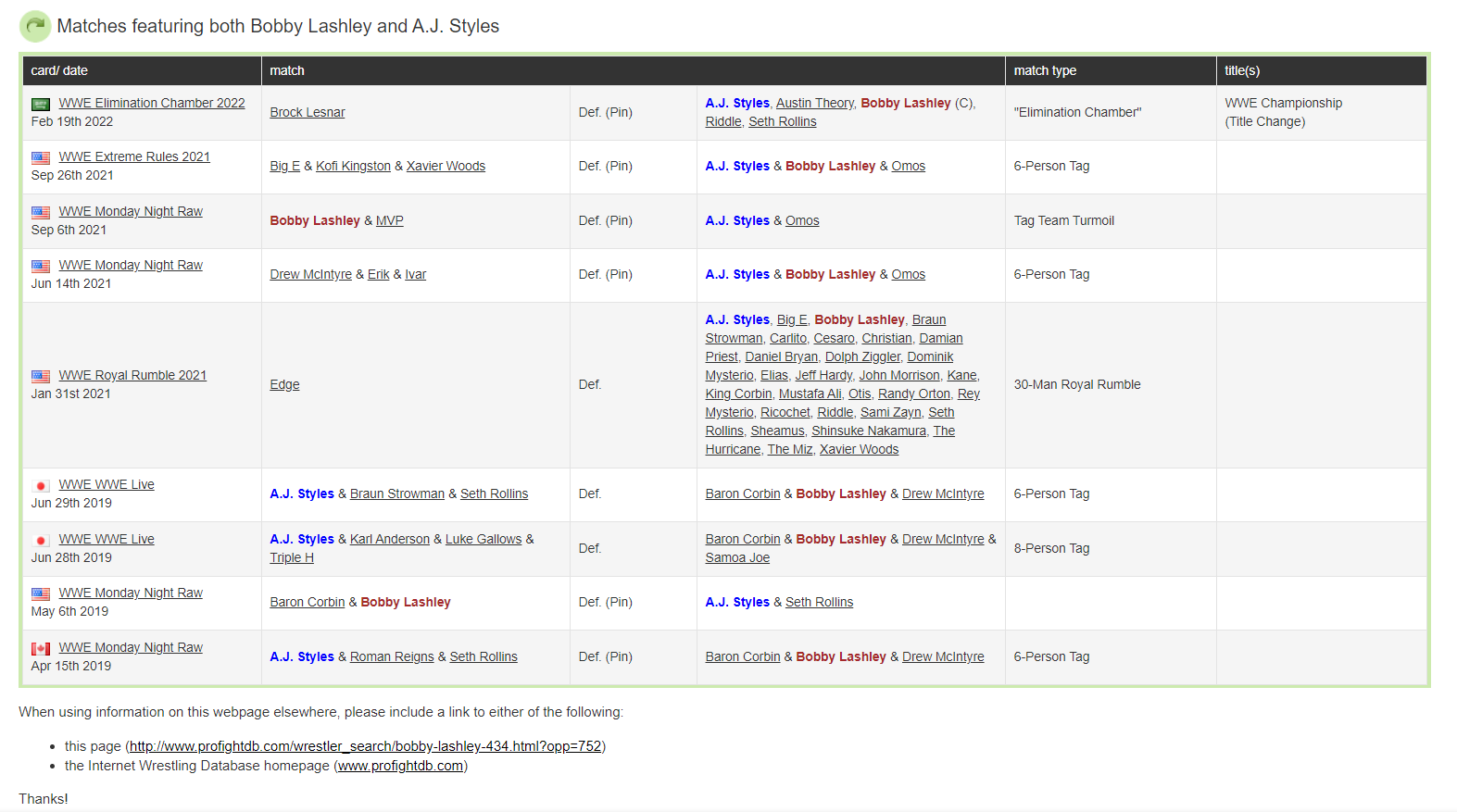Click the flag icon next to WWE Elimination Chamber 2022

point(41,104)
